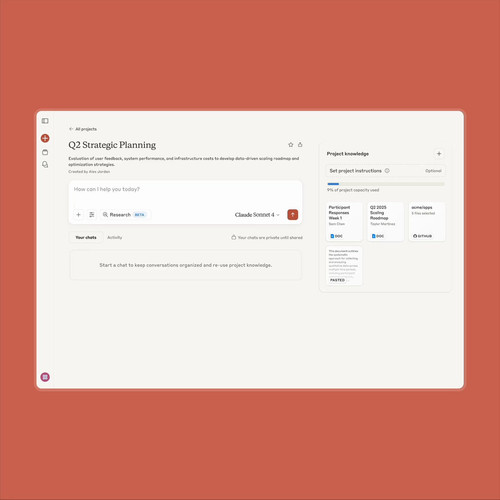Click the 'Project knowledge' heading
This screenshot has height=500, width=500.
click(x=348, y=154)
